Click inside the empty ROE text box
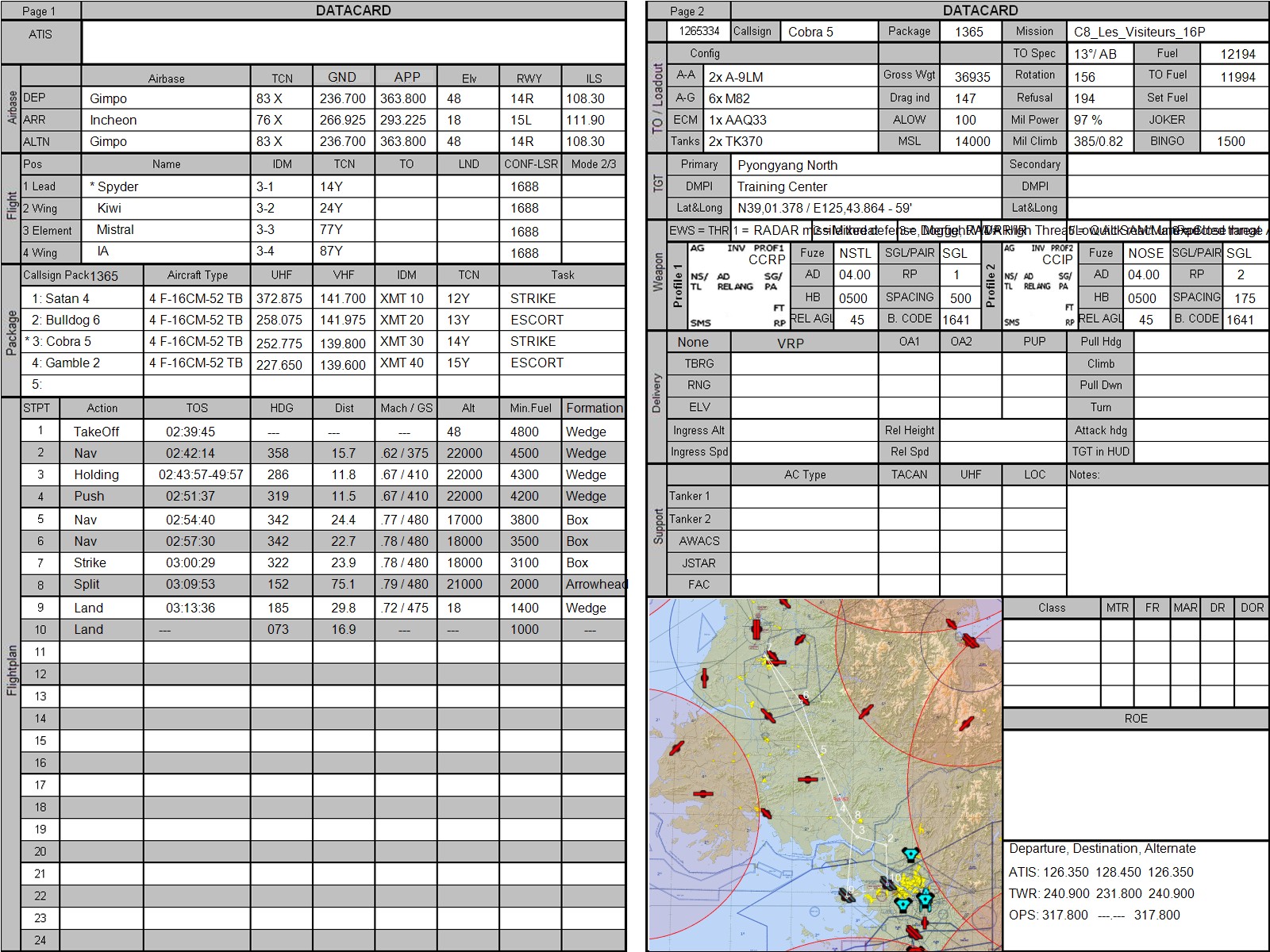The image size is (1270, 952). [x=1135, y=781]
